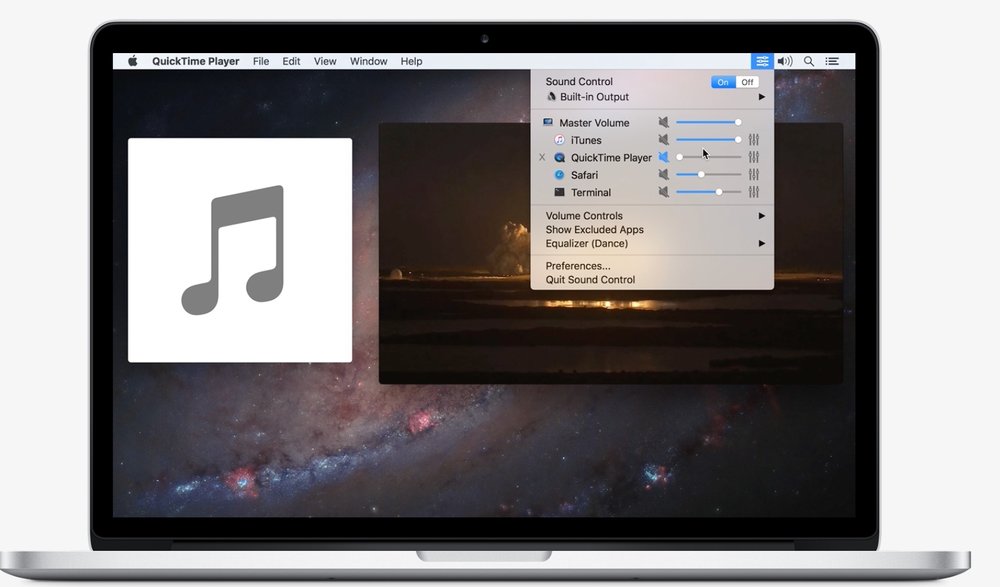Select Built-in Output menu item
This screenshot has width=1000, height=587.
[x=652, y=97]
